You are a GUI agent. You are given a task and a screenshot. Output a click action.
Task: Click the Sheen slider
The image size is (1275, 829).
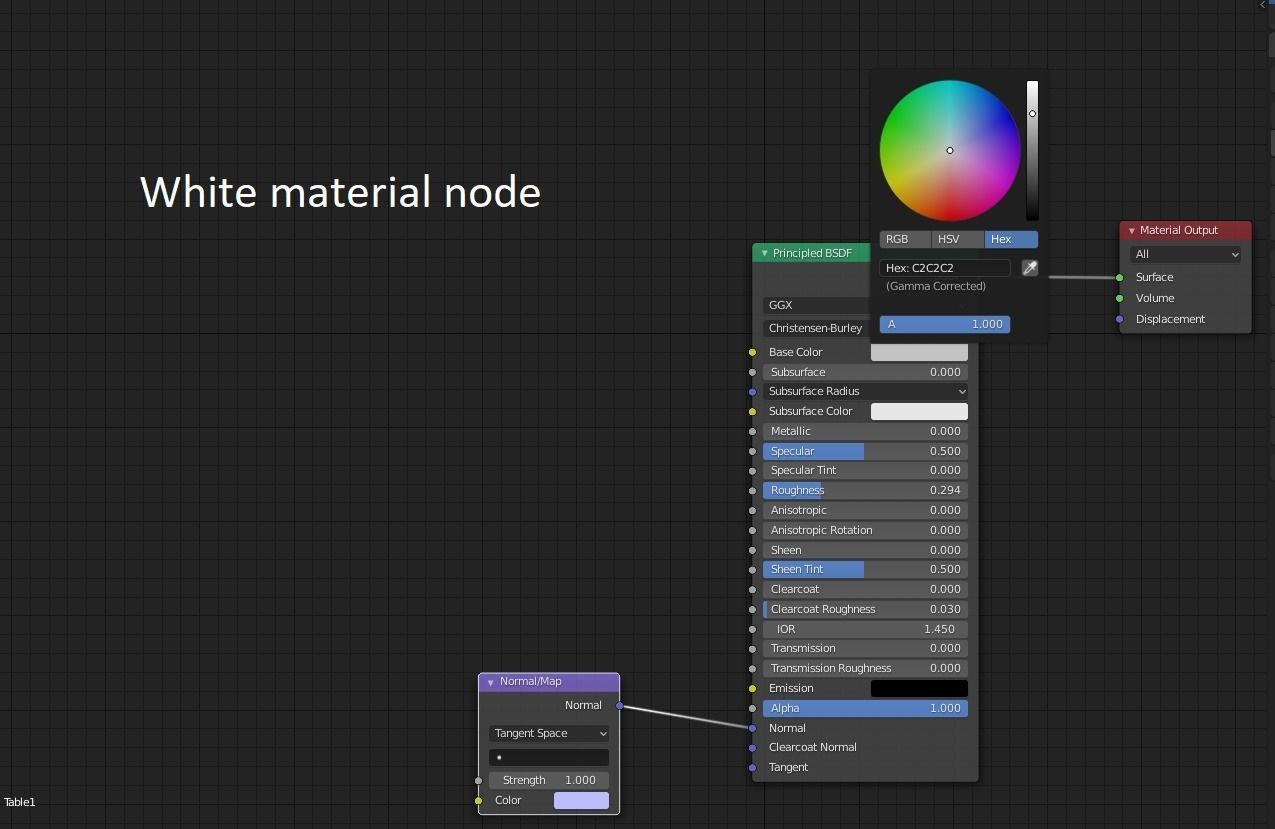[865, 550]
